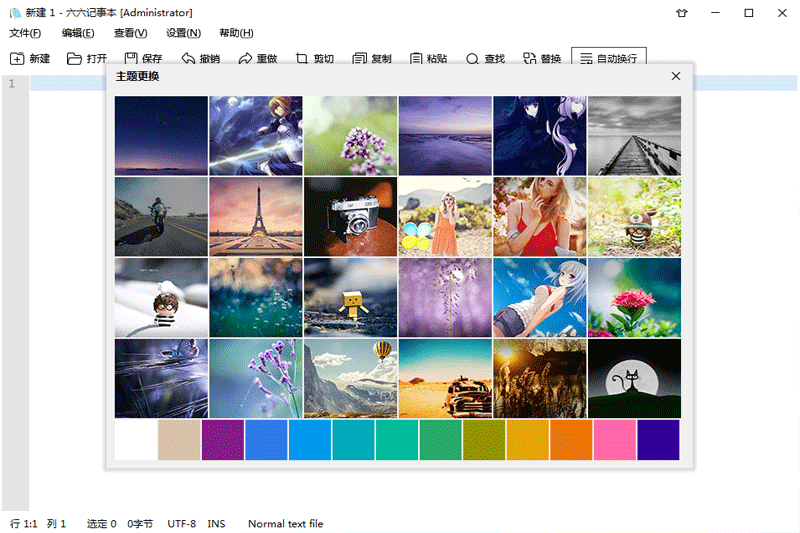Screen dimensions: 800x533
Task: Click the skin/theme shirt icon in title bar
Action: (x=682, y=13)
